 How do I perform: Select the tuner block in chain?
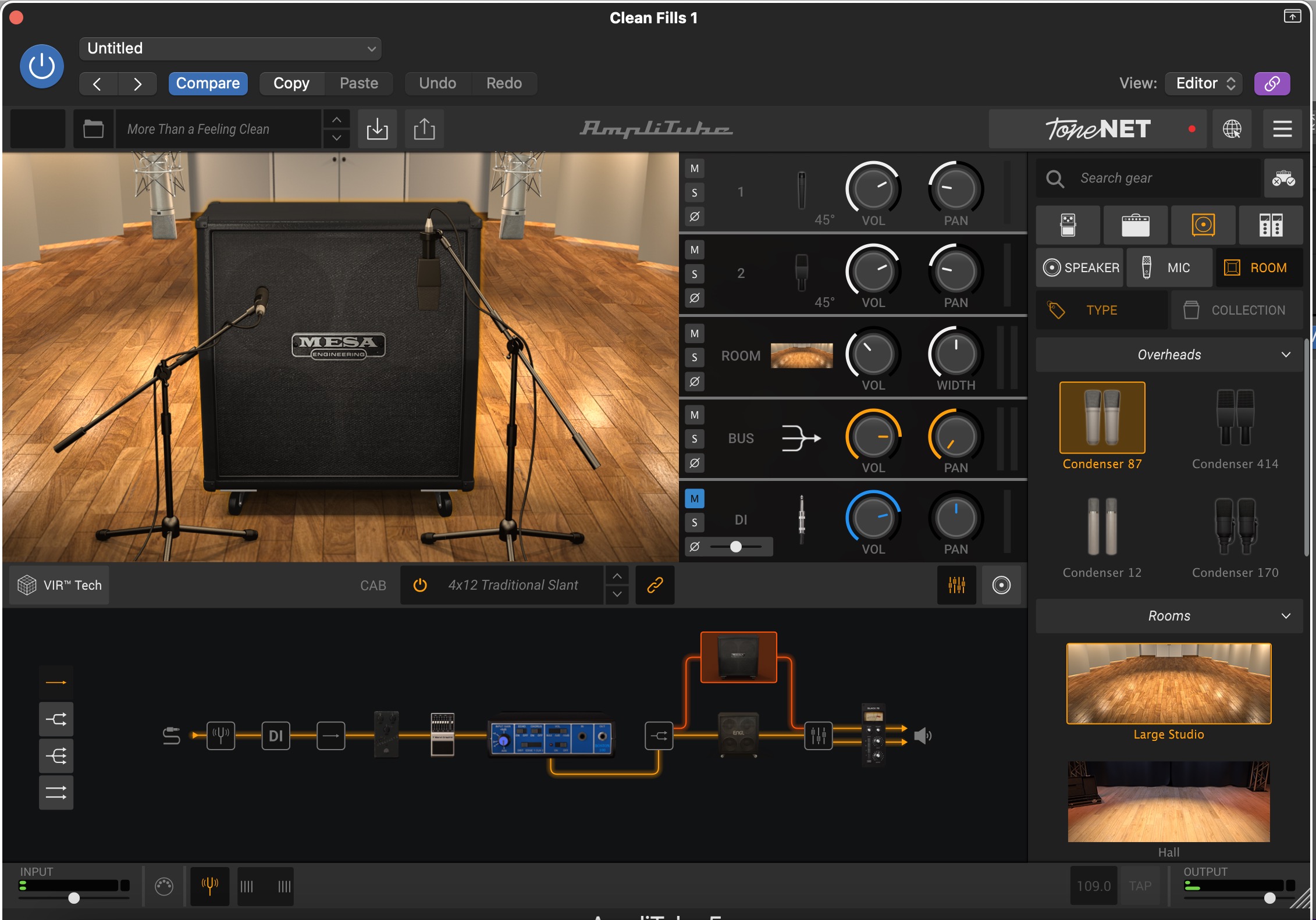click(221, 736)
